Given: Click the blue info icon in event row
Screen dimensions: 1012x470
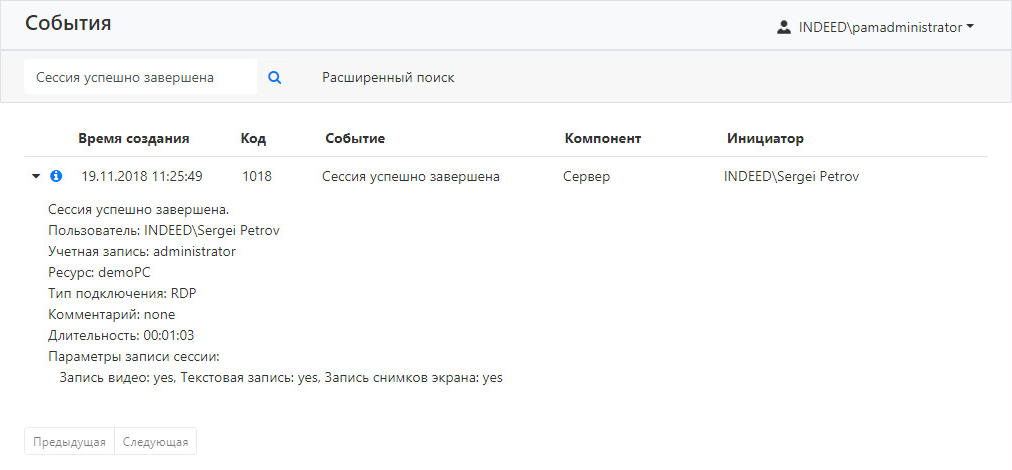Looking at the screenshot, I should pos(56,176).
